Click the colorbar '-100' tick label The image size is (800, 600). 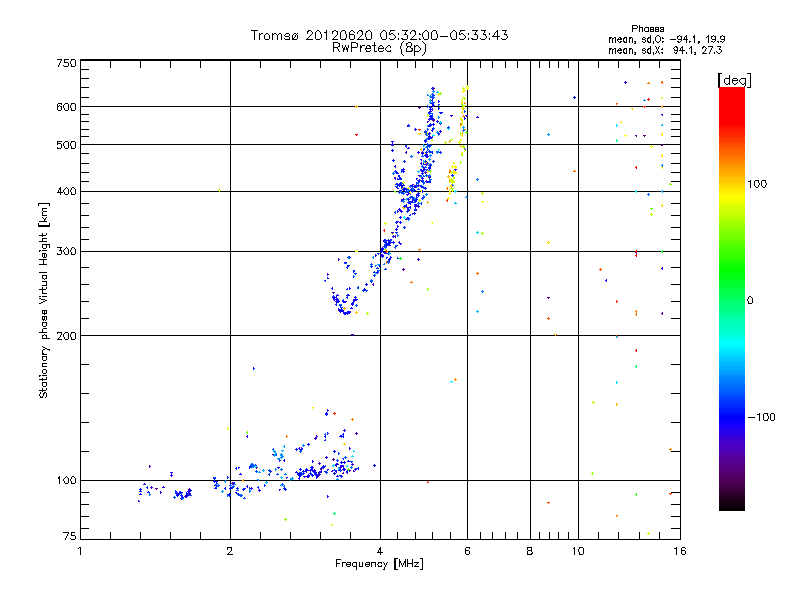click(x=761, y=417)
